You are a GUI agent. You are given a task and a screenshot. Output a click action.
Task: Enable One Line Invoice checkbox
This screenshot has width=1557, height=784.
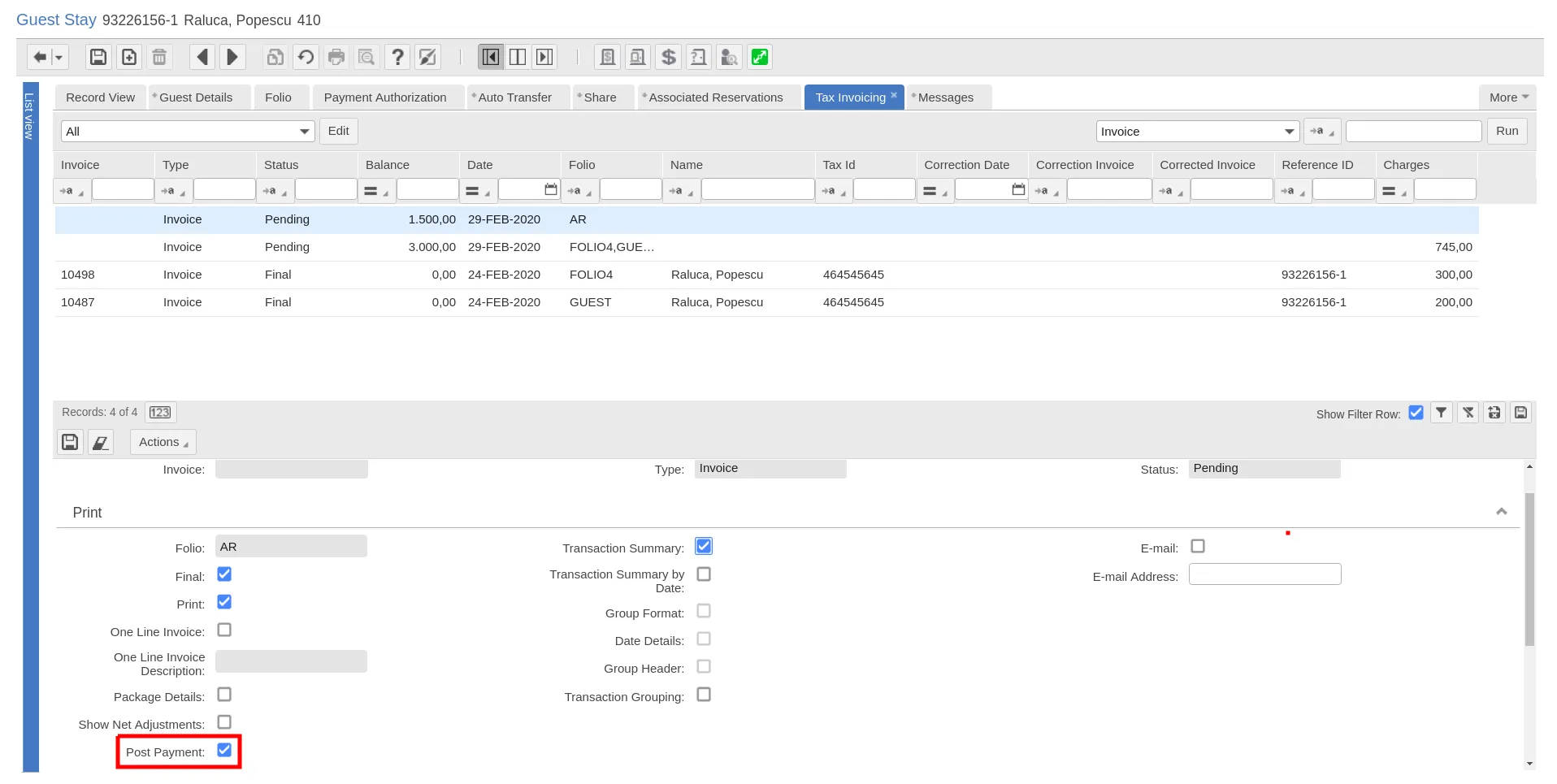pyautogui.click(x=224, y=630)
